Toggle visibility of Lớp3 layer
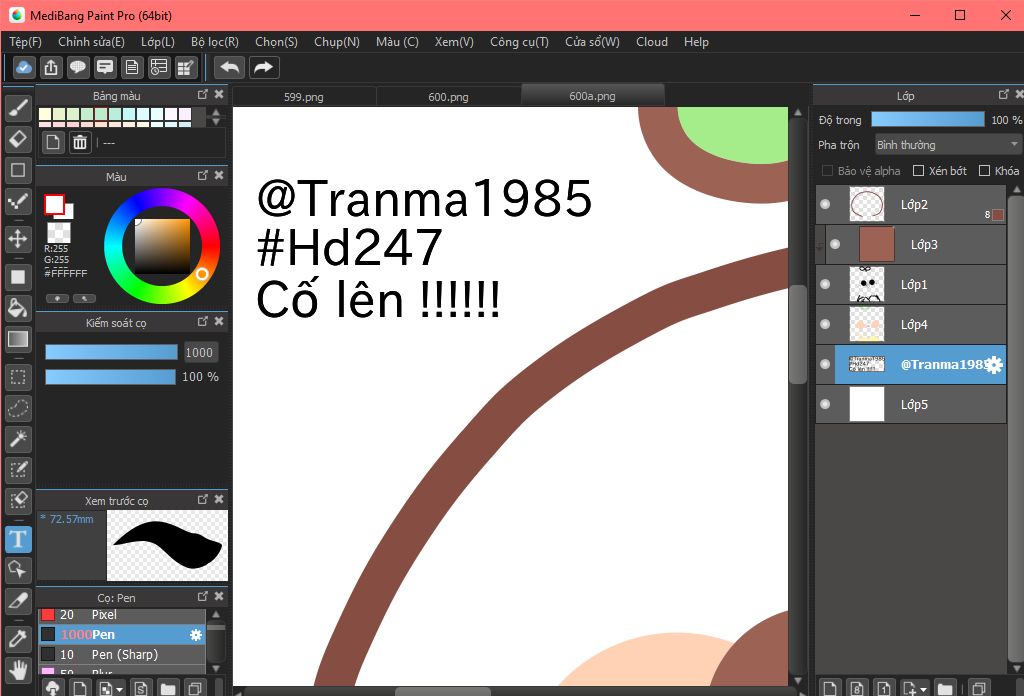Viewport: 1024px width, 696px height. pos(835,244)
